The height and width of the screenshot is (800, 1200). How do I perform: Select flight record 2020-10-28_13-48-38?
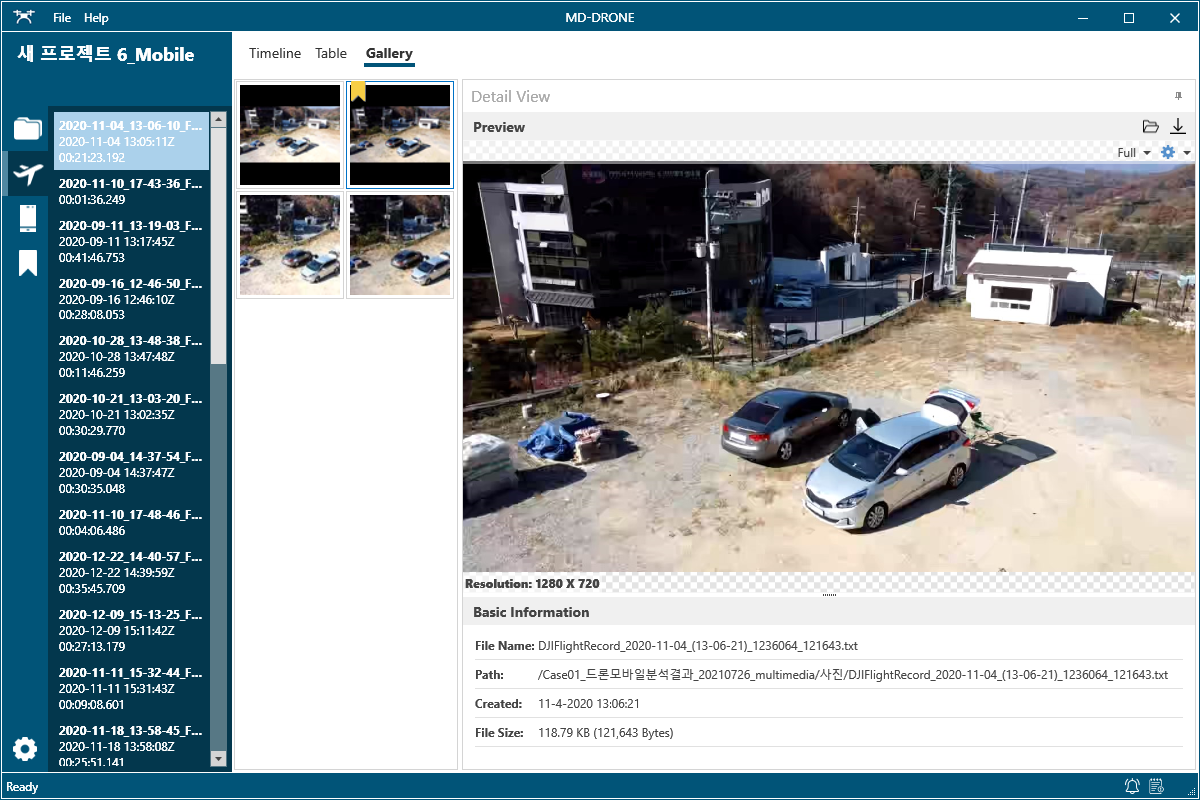pyautogui.click(x=131, y=357)
